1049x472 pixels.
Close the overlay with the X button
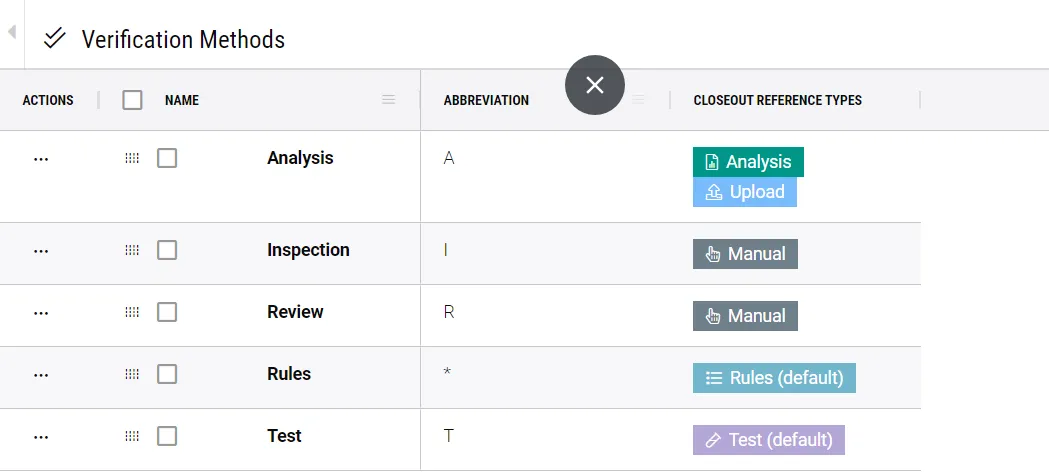click(595, 85)
